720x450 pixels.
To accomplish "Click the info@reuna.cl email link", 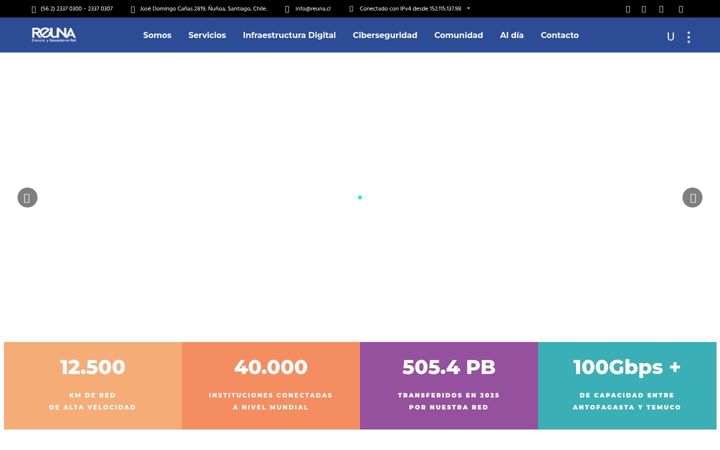I will coord(313,9).
